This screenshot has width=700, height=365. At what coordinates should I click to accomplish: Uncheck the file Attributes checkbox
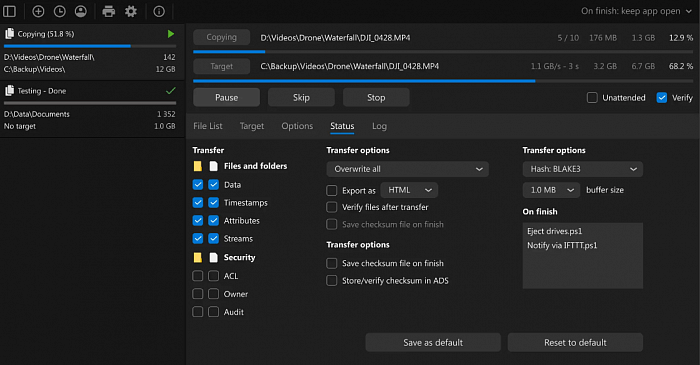click(214, 220)
